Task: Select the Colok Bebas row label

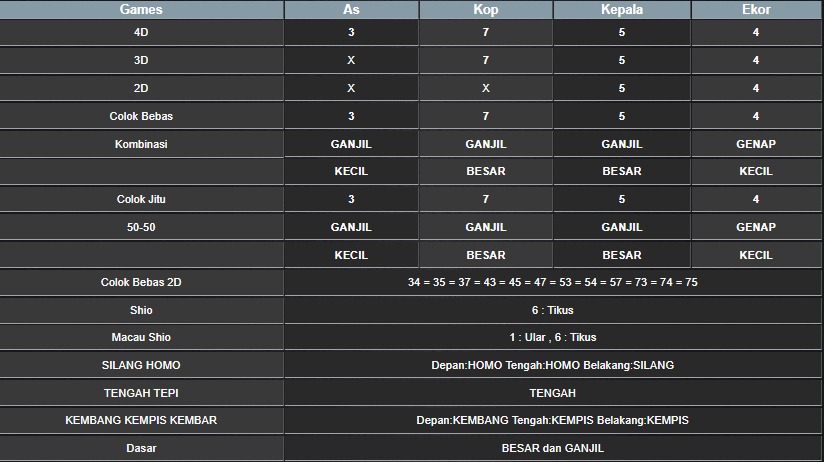Action: coord(141,116)
